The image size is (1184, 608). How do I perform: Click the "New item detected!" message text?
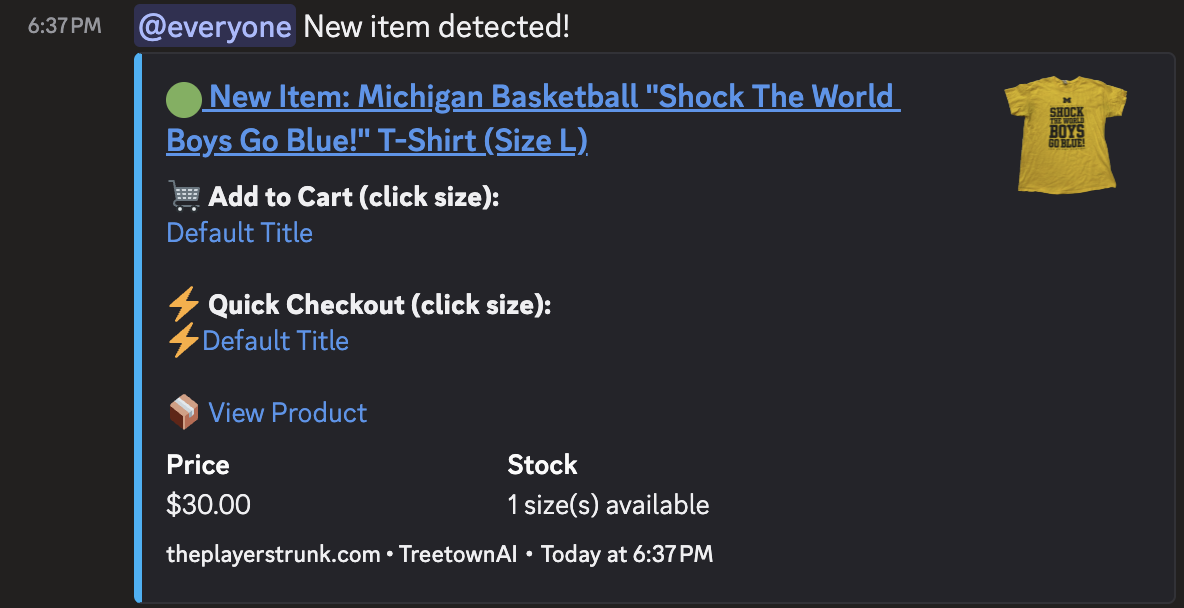tap(436, 26)
